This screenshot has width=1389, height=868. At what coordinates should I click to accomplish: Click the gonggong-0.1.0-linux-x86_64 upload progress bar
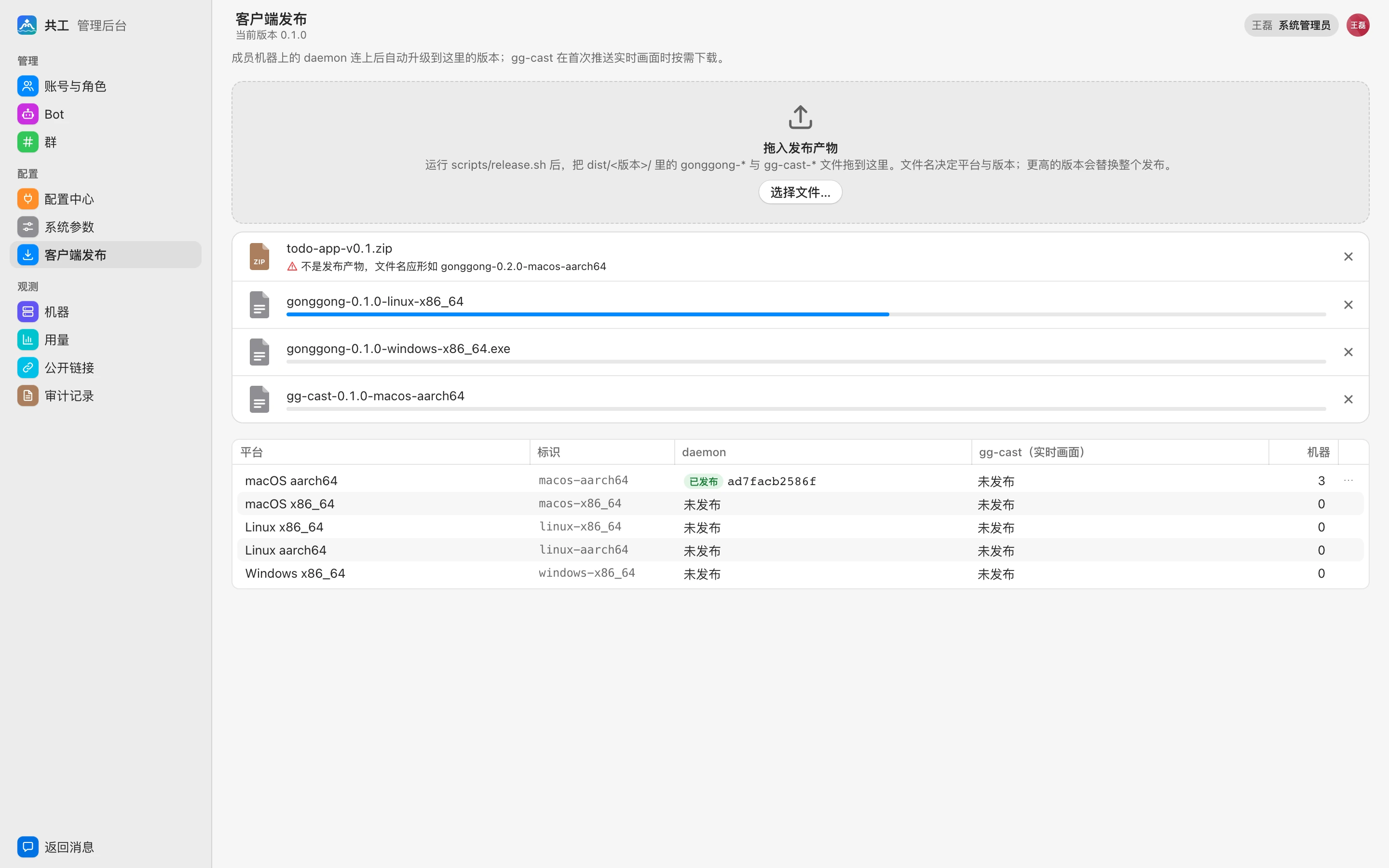[x=806, y=314]
